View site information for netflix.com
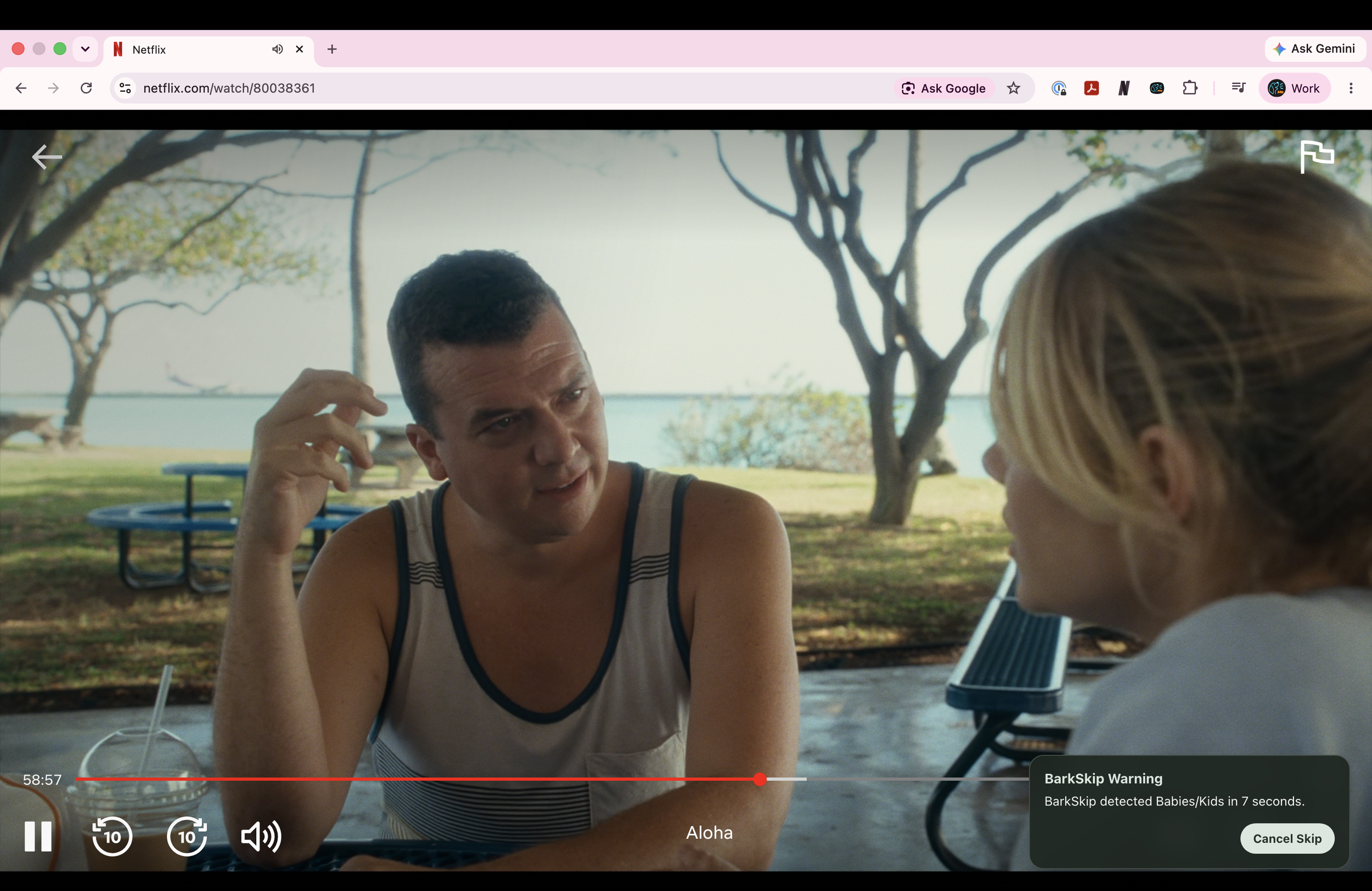The image size is (1372, 891). click(125, 88)
